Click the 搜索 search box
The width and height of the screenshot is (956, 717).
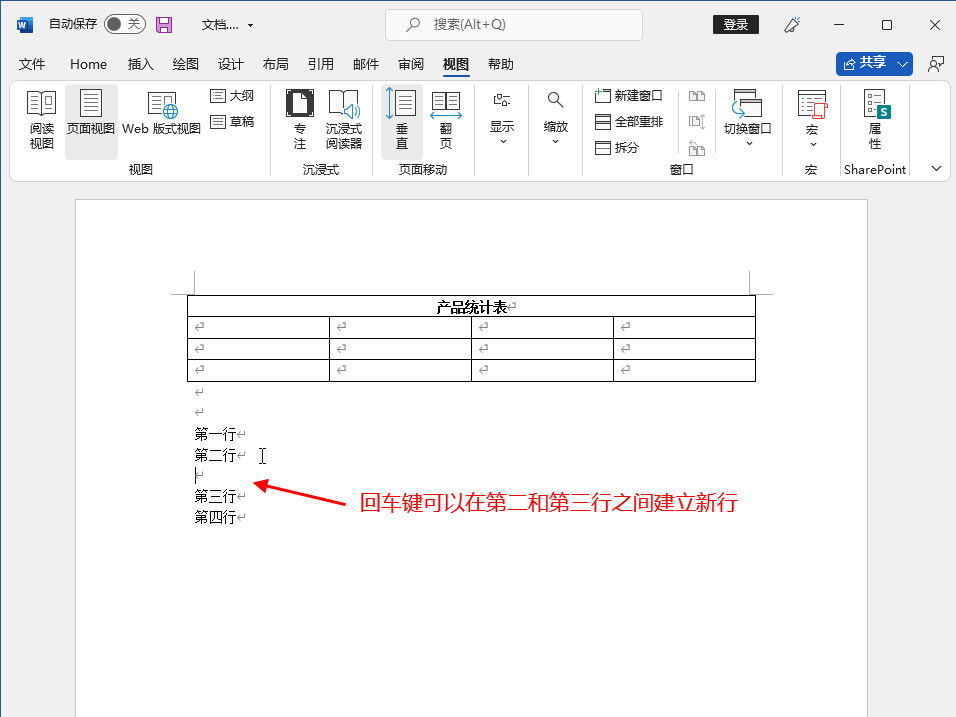pyautogui.click(x=514, y=24)
